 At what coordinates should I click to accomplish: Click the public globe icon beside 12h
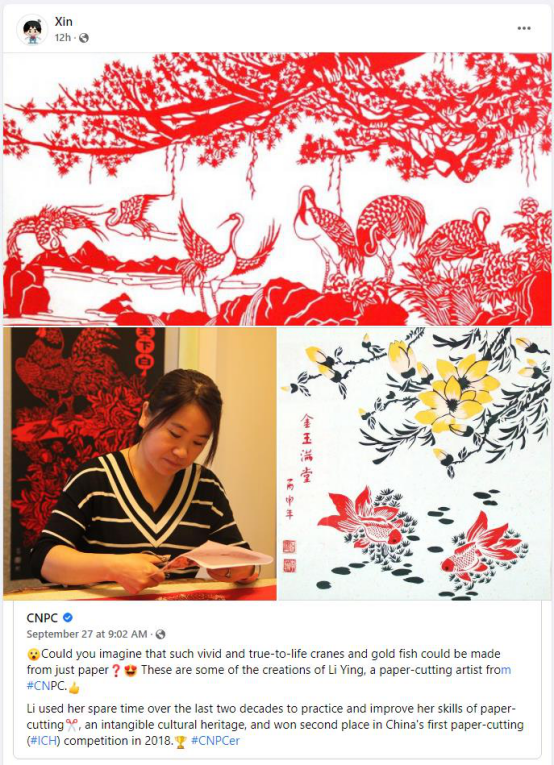[x=84, y=38]
